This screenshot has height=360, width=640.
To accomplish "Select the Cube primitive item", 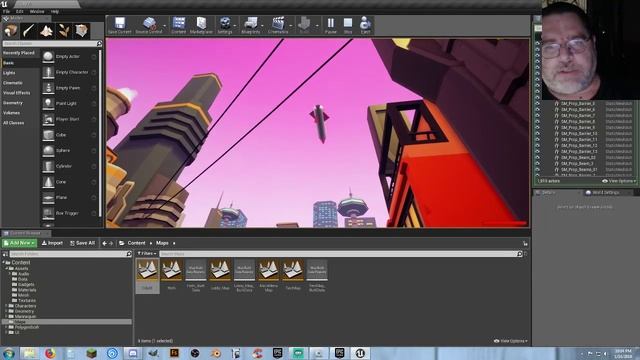I will point(69,135).
